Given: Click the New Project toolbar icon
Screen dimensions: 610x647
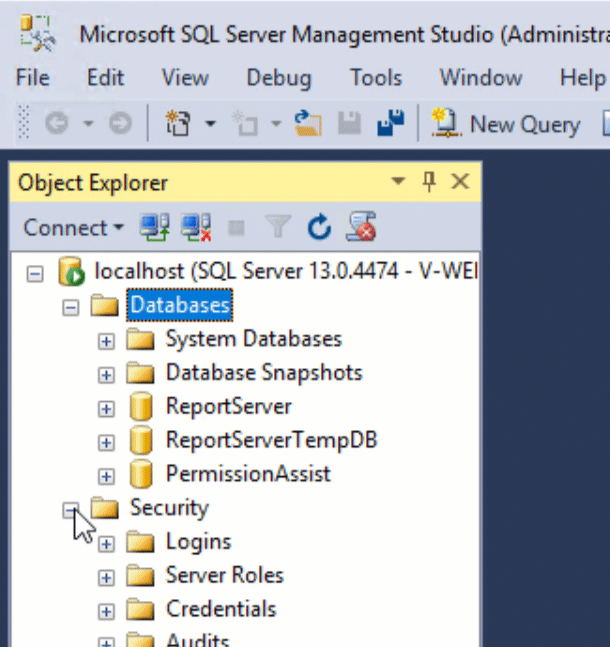Looking at the screenshot, I should click(178, 123).
